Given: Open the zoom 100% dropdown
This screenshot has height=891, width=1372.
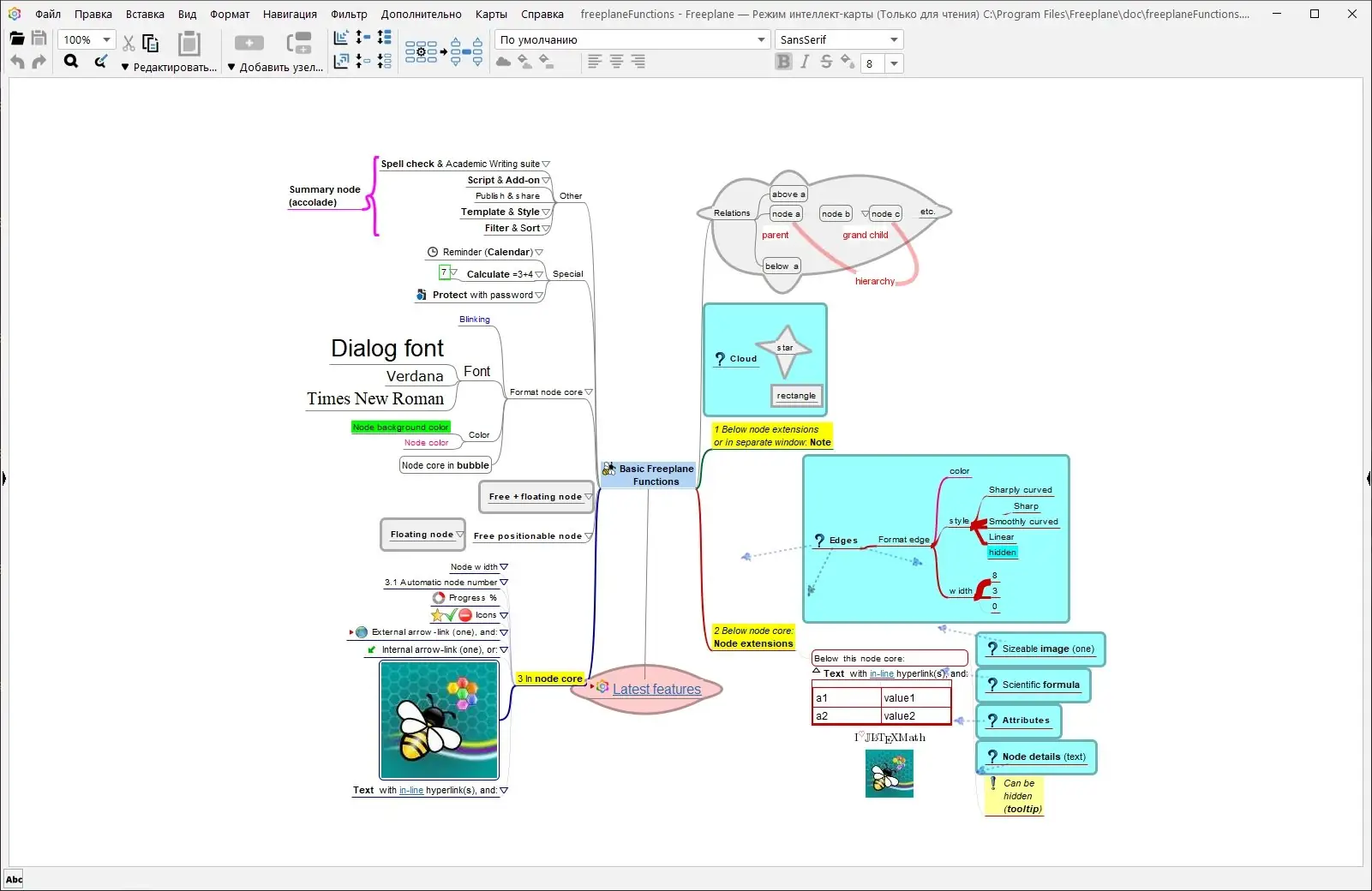Looking at the screenshot, I should click(x=86, y=39).
